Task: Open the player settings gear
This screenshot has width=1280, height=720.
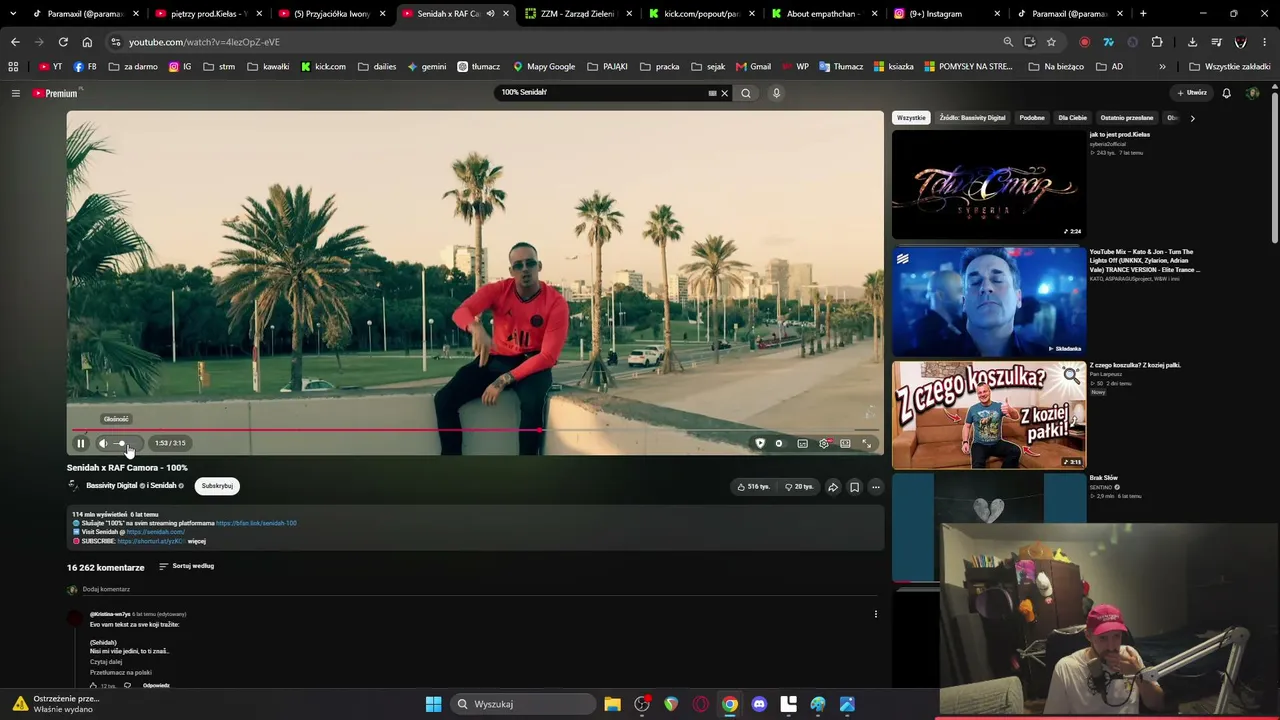Action: click(824, 443)
